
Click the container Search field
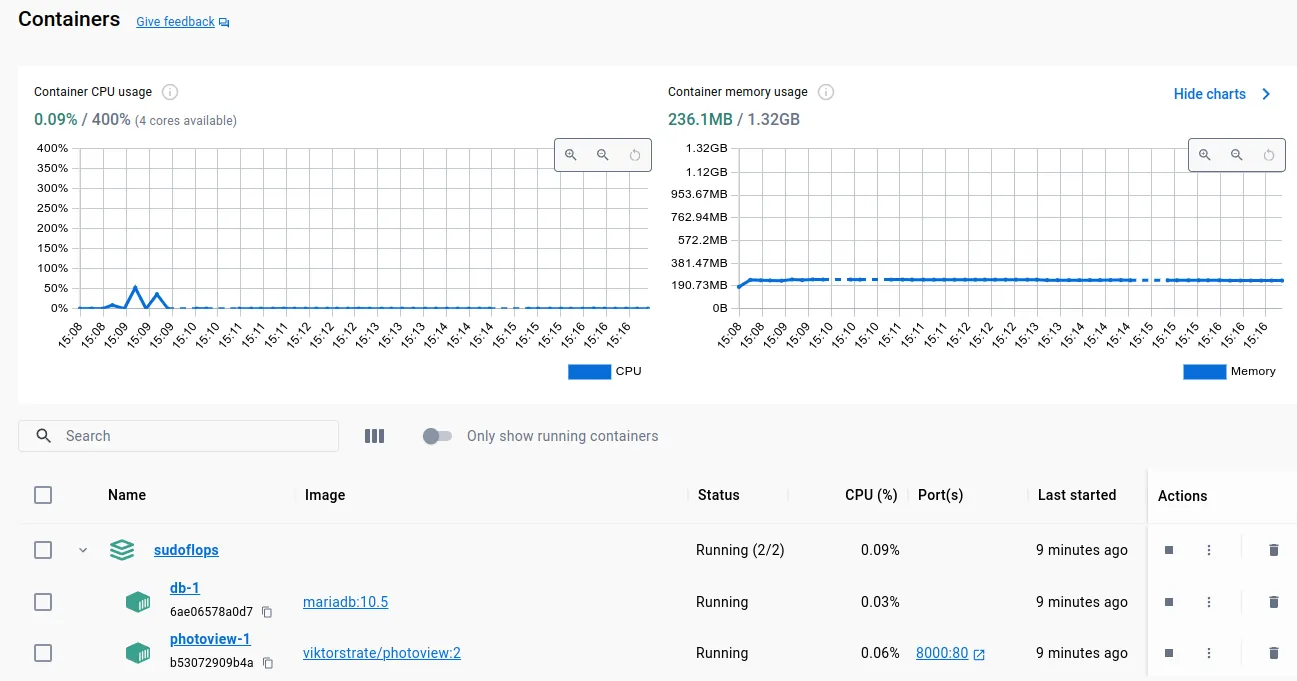coord(190,436)
